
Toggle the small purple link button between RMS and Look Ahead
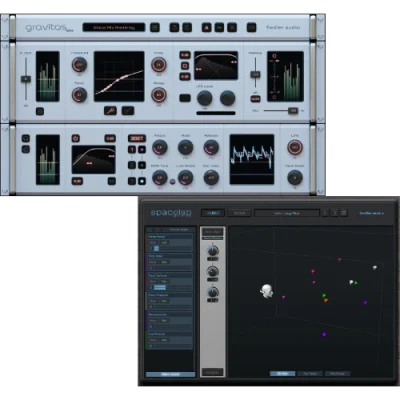tap(173, 182)
